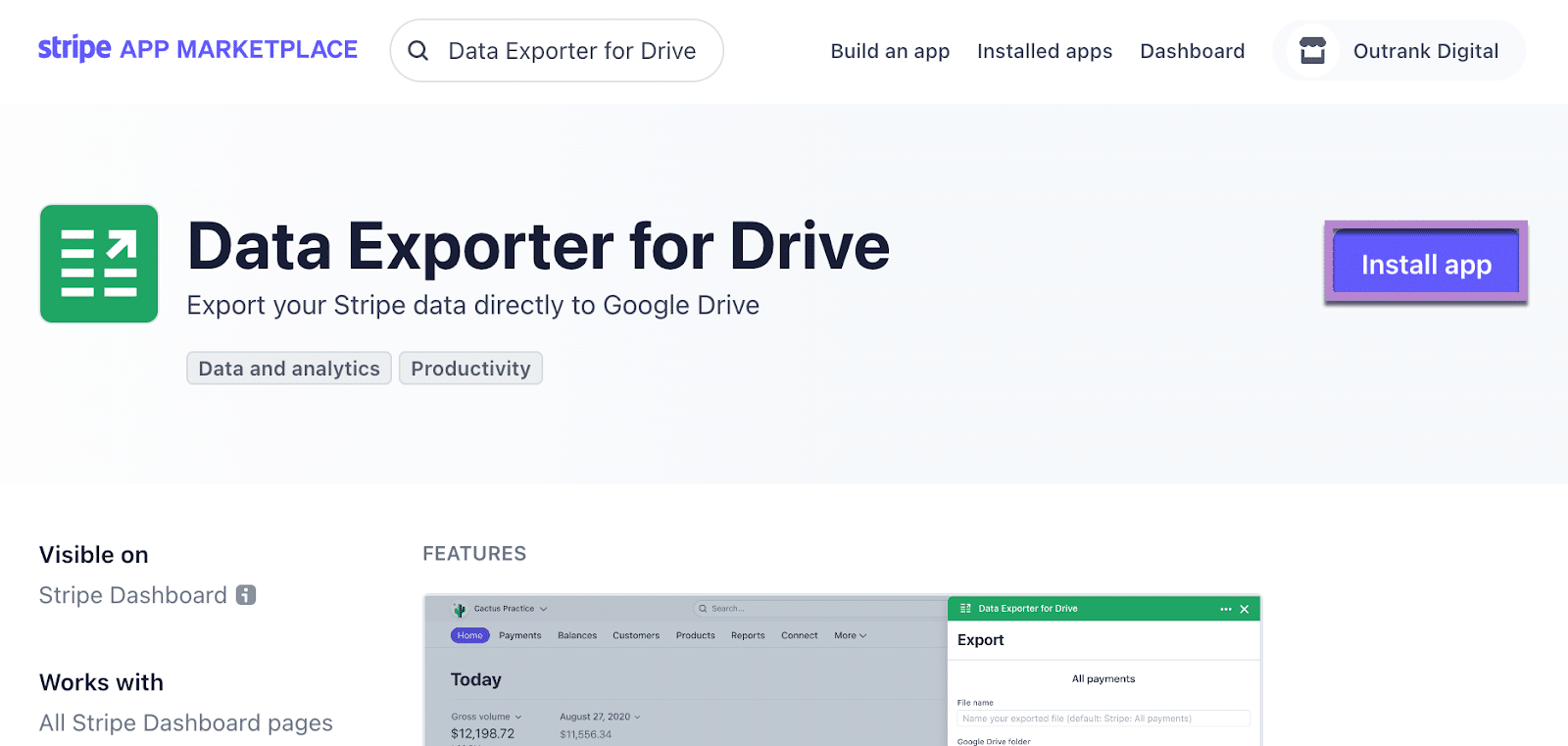Open the Dashboard link in the header

(1192, 51)
